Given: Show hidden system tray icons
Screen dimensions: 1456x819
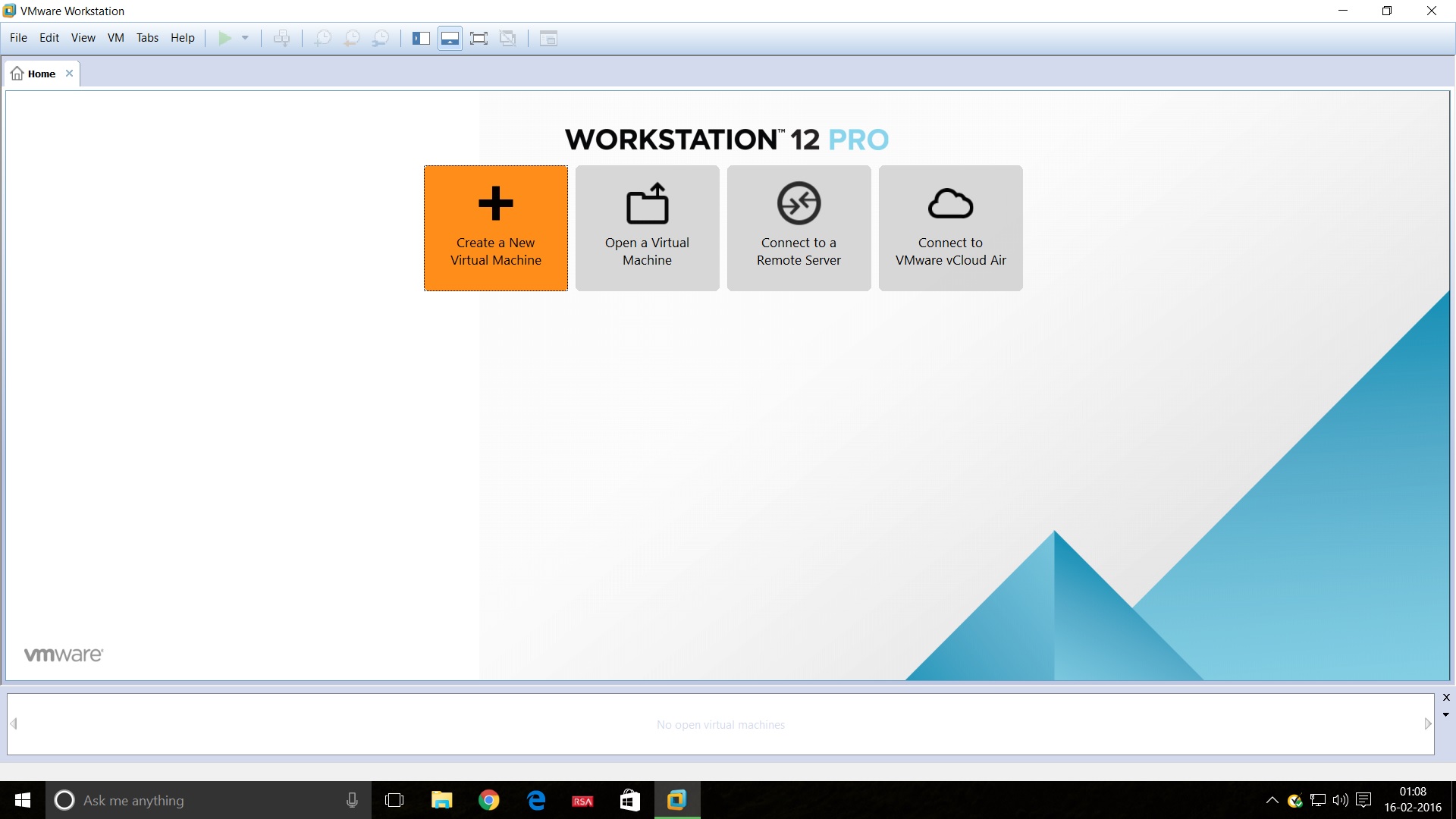Looking at the screenshot, I should click(x=1272, y=800).
